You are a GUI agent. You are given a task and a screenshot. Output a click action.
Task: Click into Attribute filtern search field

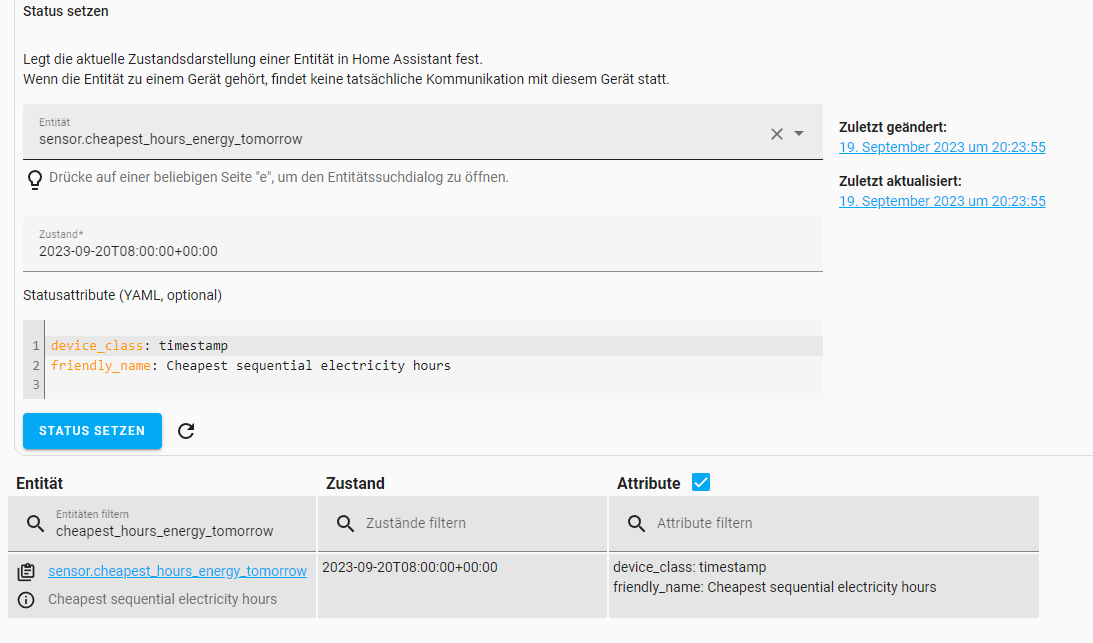coord(823,524)
